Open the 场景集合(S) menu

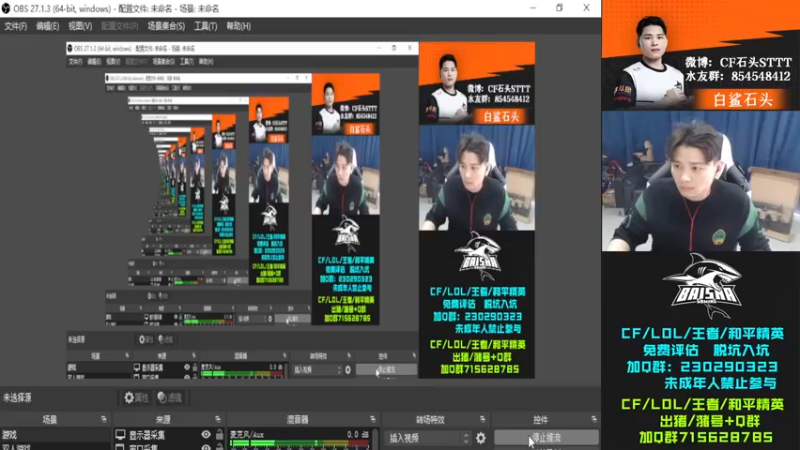(x=166, y=26)
